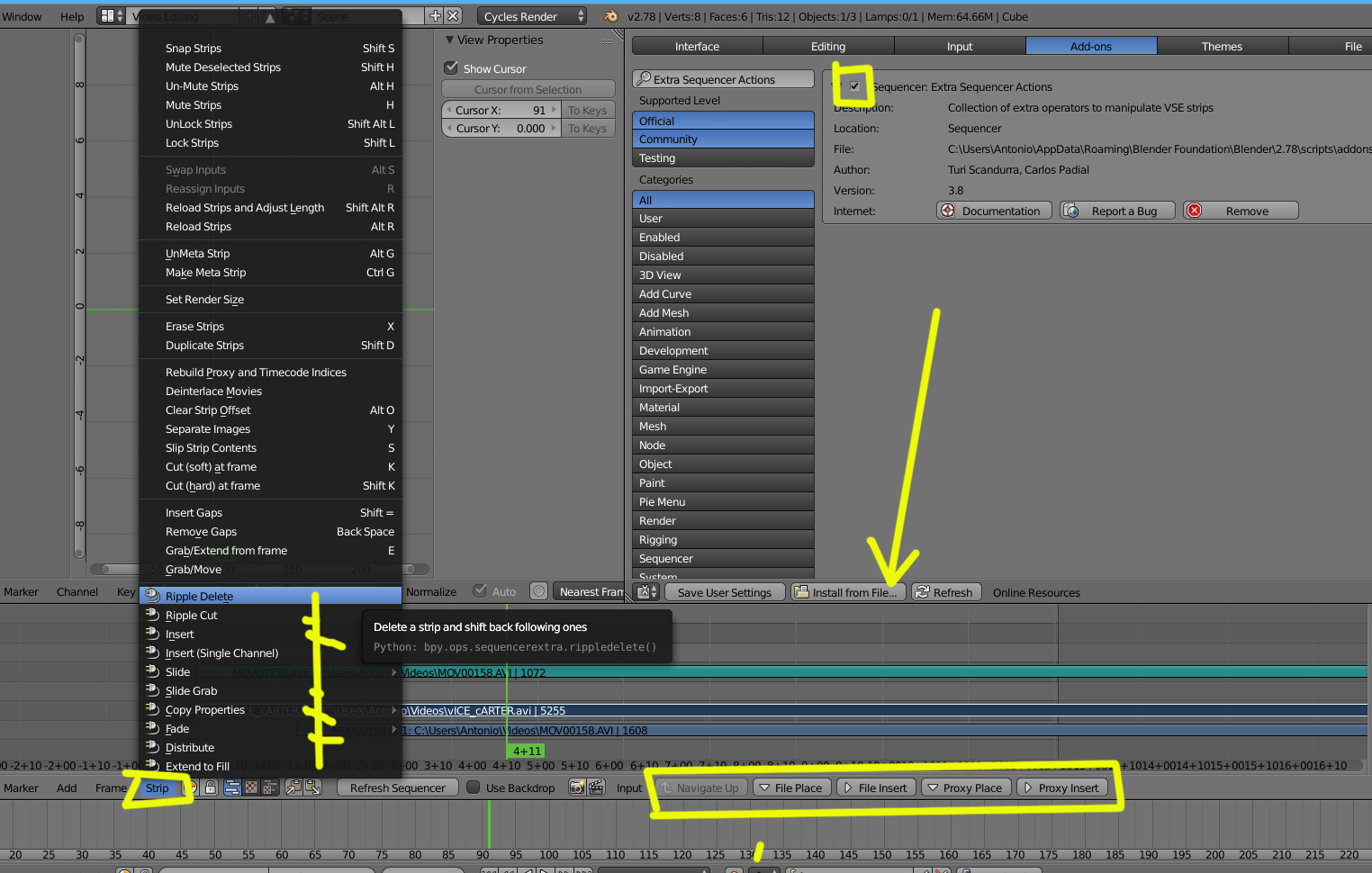Click the Distribute menu entry icon
Screen dimensions: 1372x873
152,747
